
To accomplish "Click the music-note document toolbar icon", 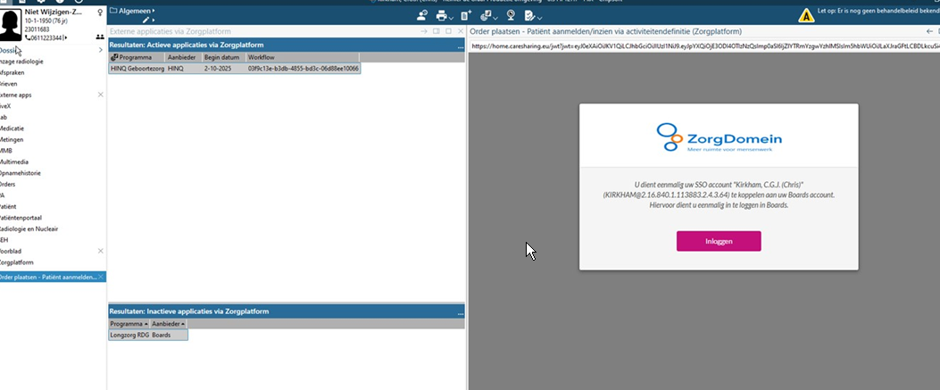I will 487,16.
